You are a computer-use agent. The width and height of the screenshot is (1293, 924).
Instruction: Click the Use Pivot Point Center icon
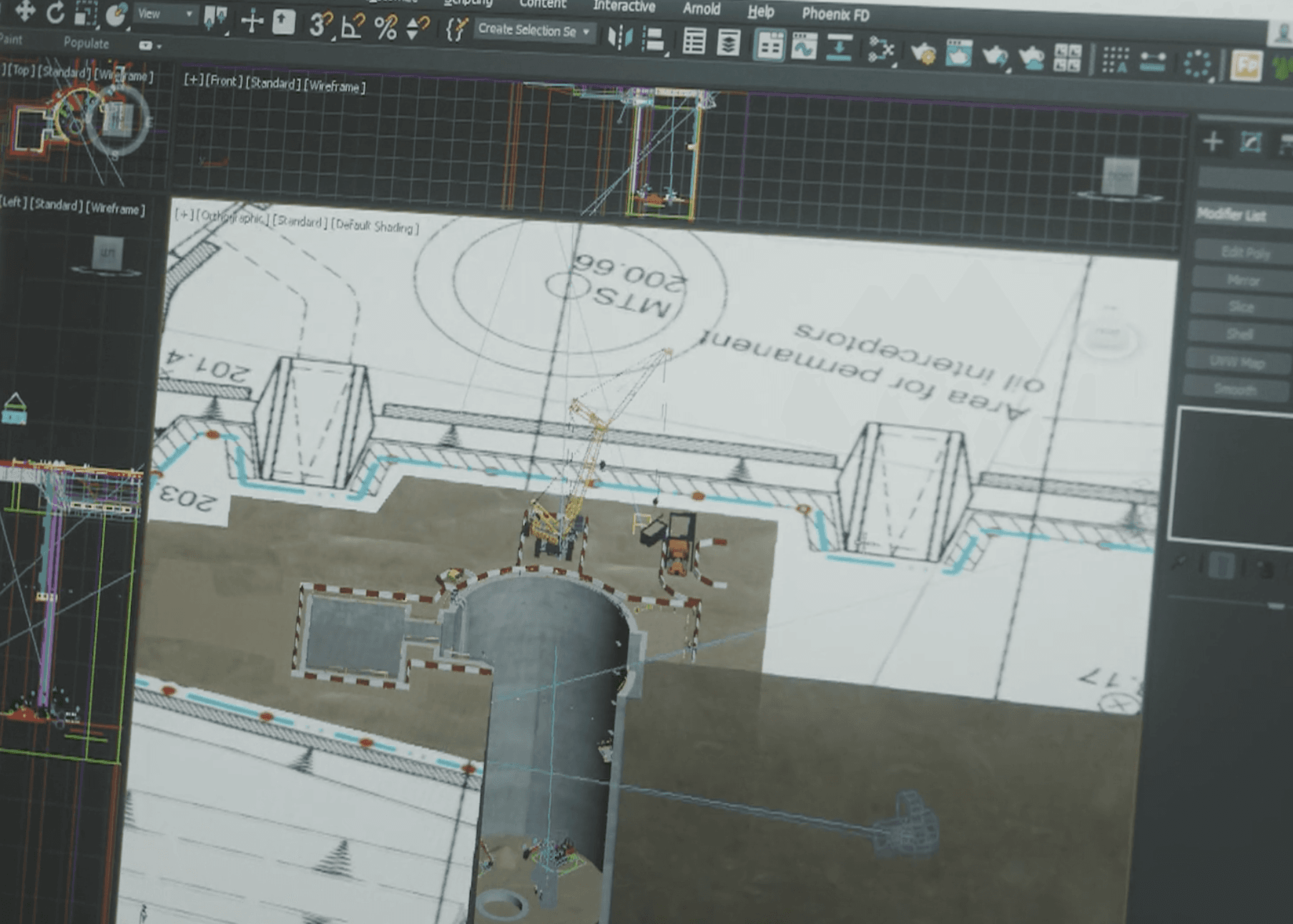215,19
